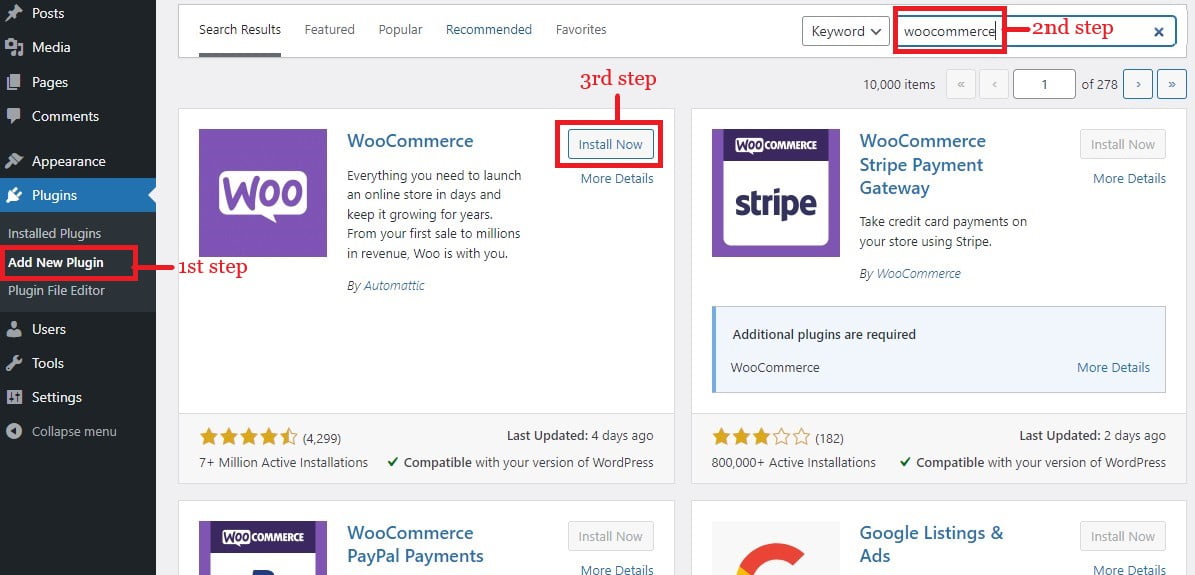Viewport: 1195px width, 575px height.
Task: Go to the previous results page
Action: [x=994, y=84]
